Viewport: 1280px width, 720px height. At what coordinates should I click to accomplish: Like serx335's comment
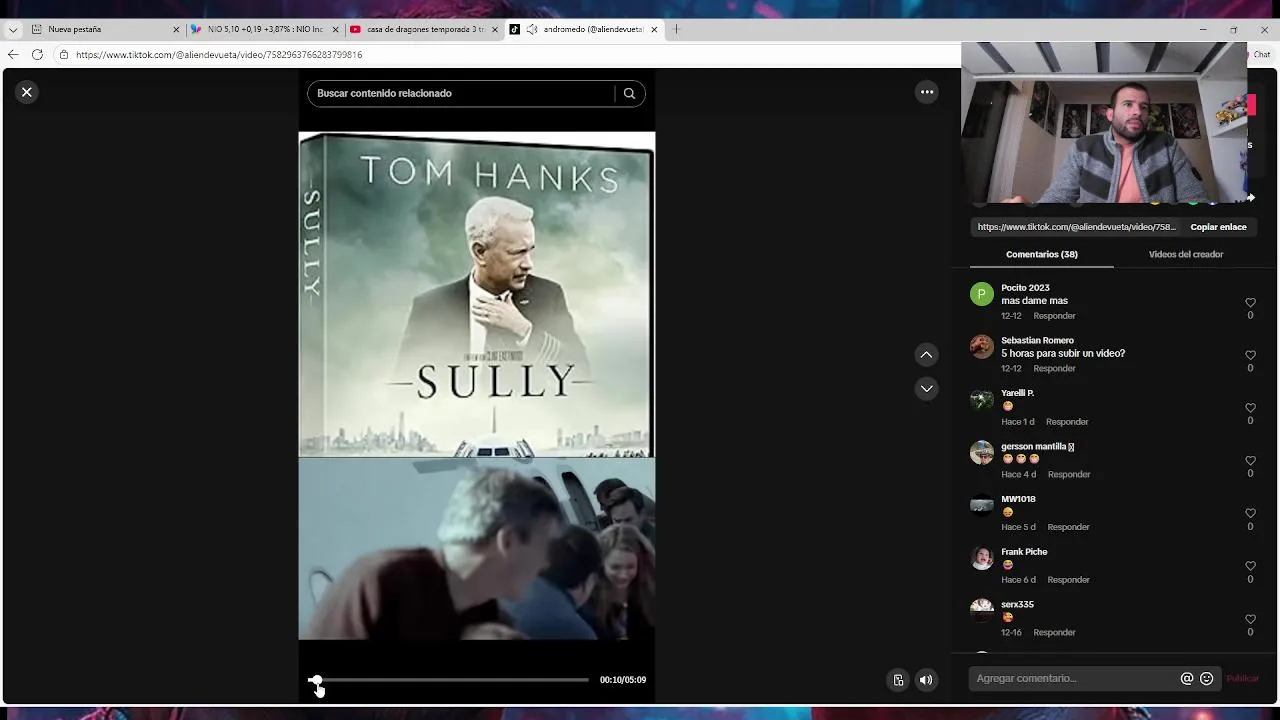[1250, 619]
